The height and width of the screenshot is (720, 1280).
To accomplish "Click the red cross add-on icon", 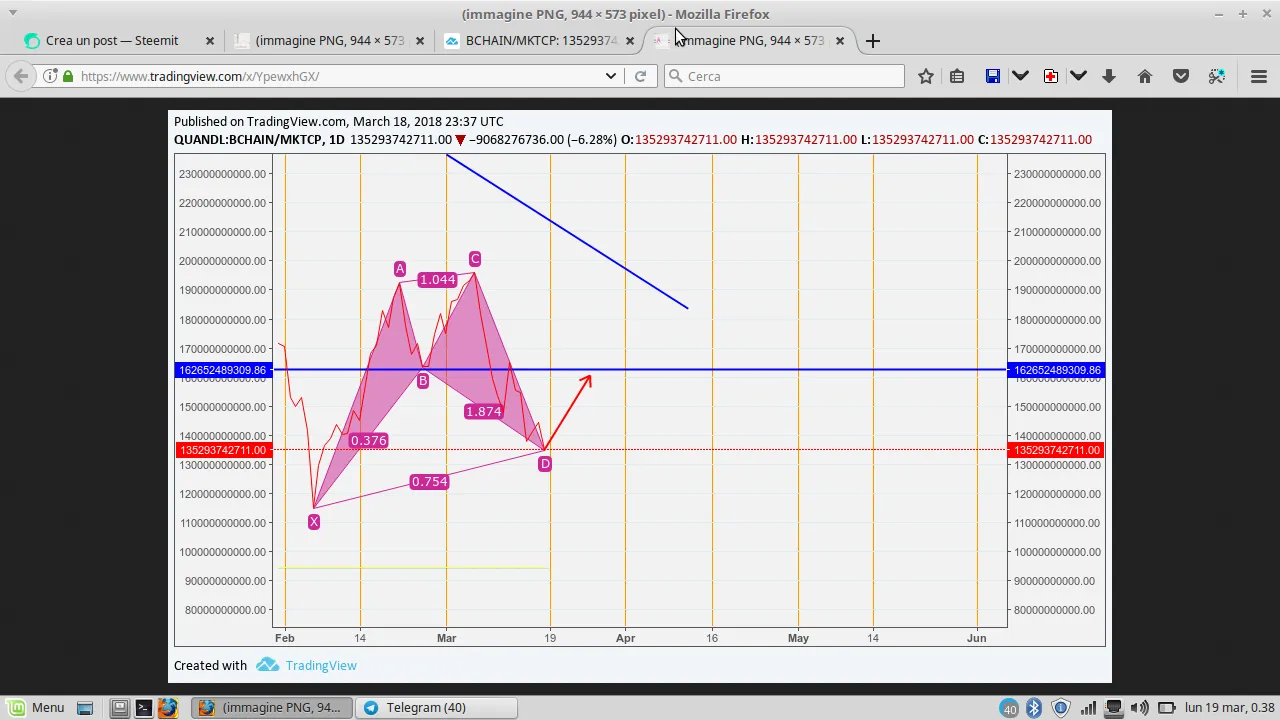I will (1050, 76).
